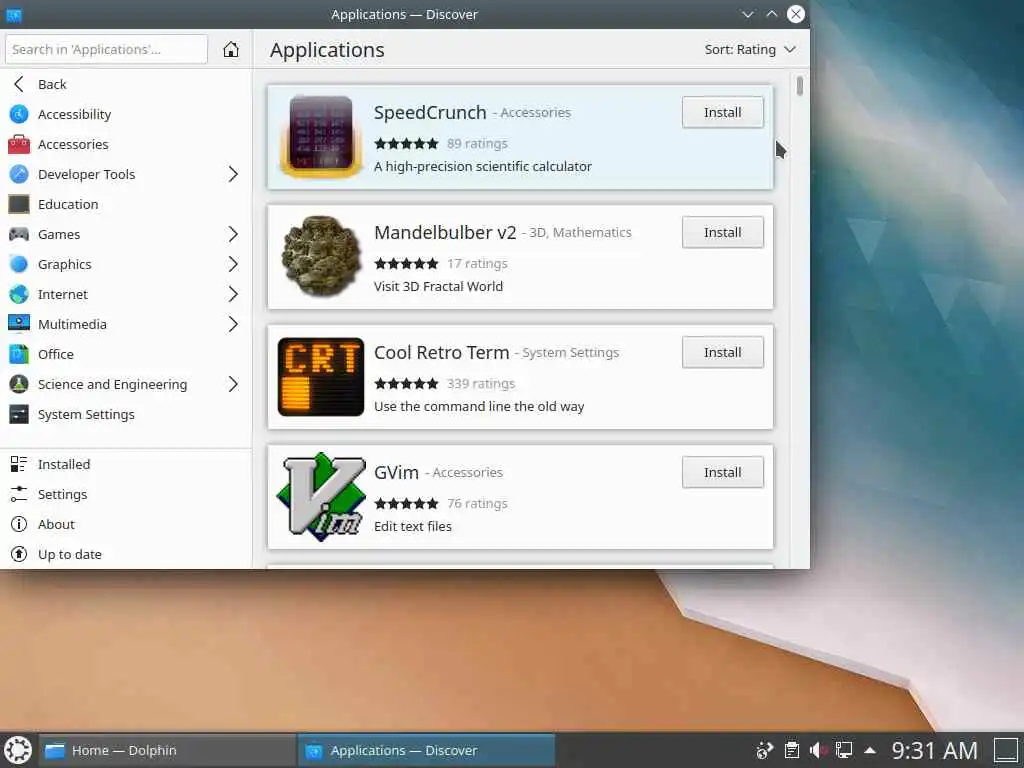Click the GVim application logo
This screenshot has height=768, width=1024.
click(321, 496)
